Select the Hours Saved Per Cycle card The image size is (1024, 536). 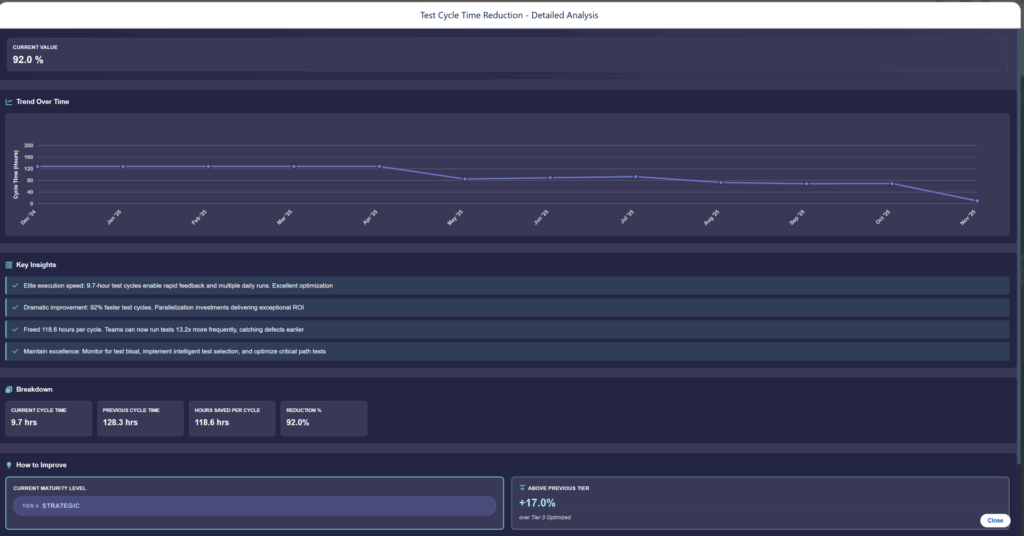pos(231,418)
